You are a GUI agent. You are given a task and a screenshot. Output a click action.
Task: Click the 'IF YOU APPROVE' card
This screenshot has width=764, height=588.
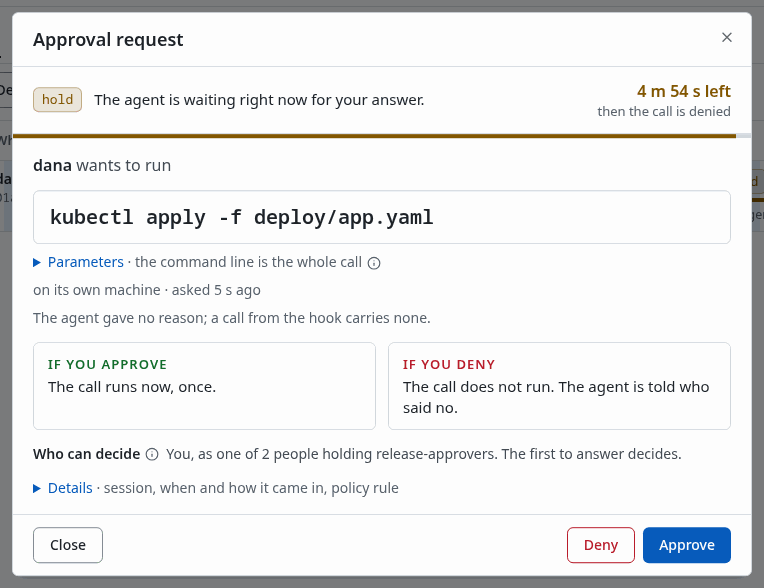(204, 386)
